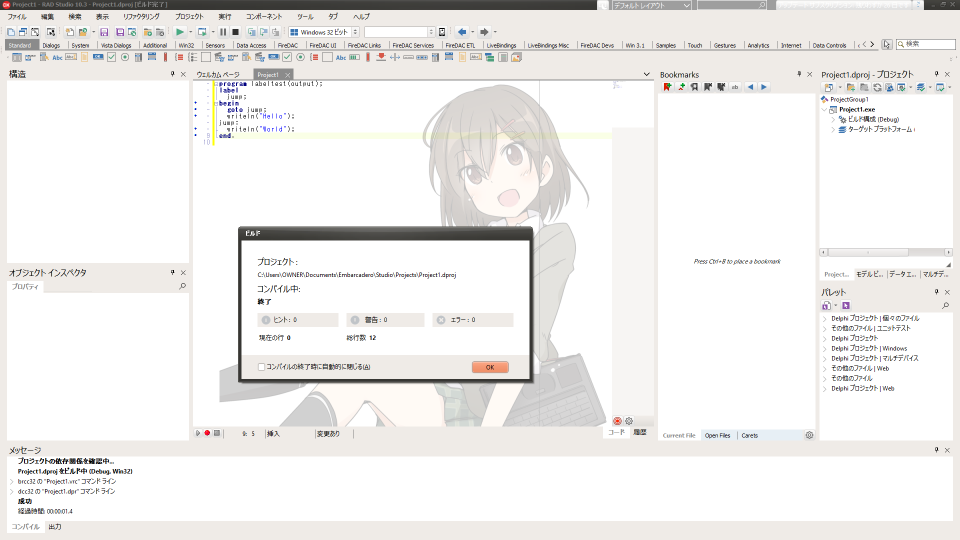Click the macro record red circle in status bar
The image size is (960, 540).
207,433
